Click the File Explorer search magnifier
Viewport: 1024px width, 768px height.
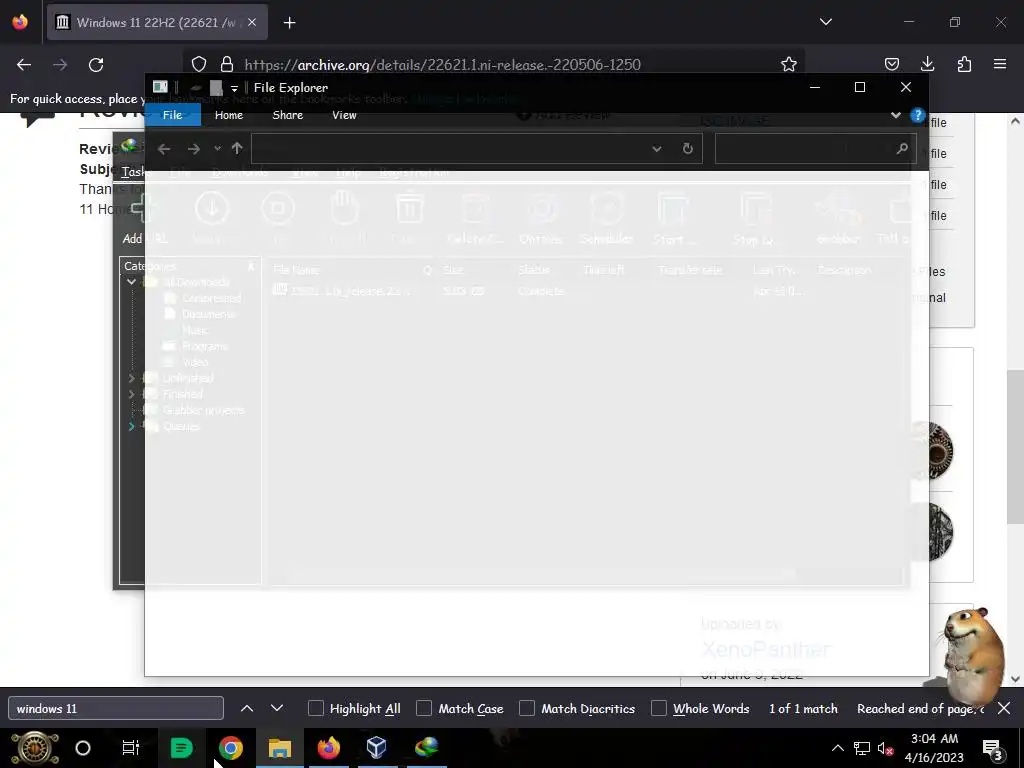pyautogui.click(x=902, y=148)
